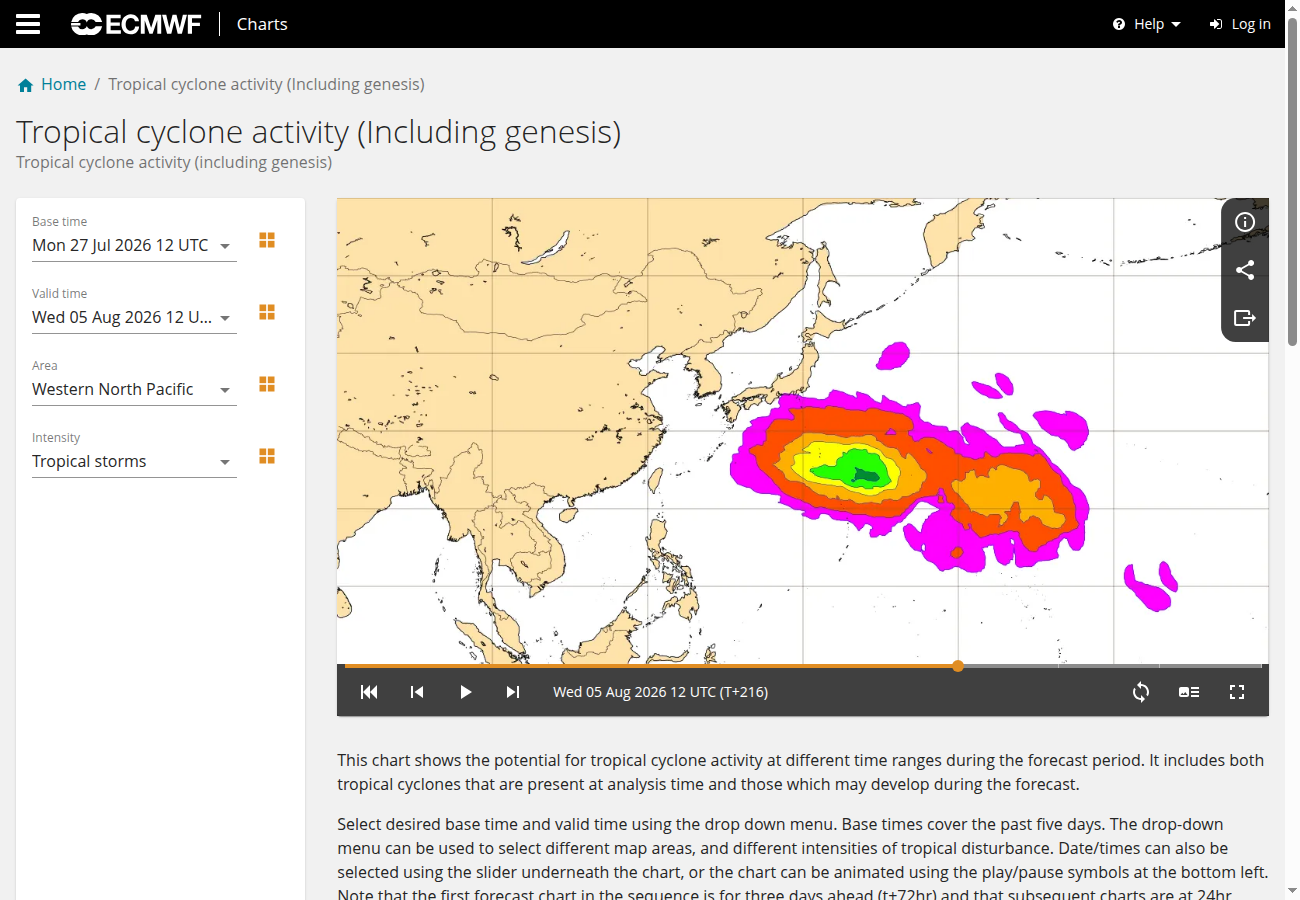Viewport: 1300px width, 900px height.
Task: Toggle animation loop icon
Action: pyautogui.click(x=1141, y=692)
